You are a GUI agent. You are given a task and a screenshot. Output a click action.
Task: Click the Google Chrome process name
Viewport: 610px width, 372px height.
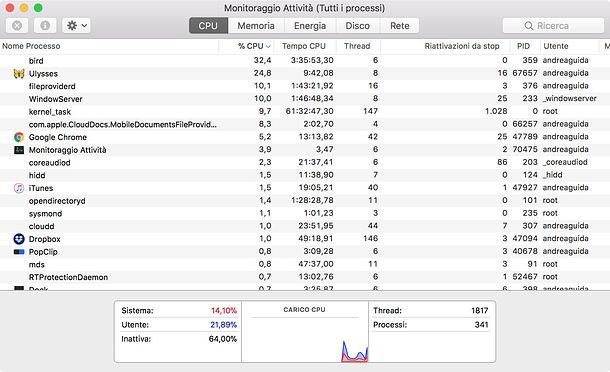tap(58, 137)
